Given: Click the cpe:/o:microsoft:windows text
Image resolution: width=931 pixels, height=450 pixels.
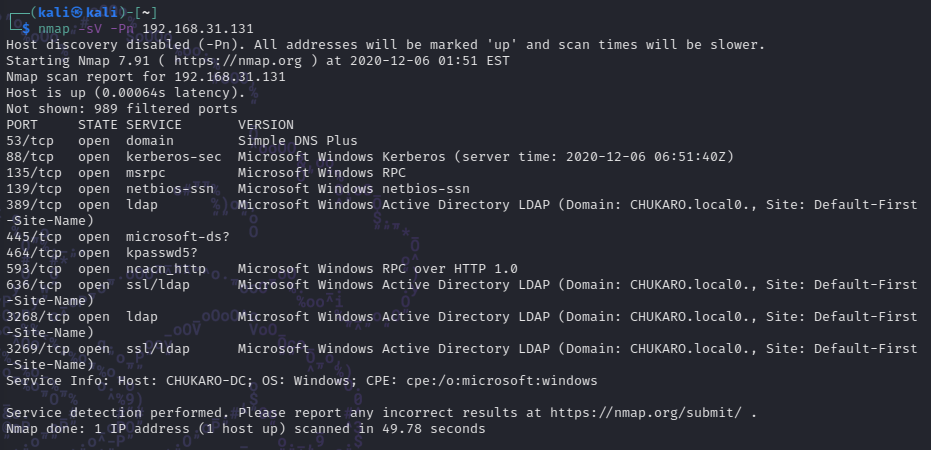Looking at the screenshot, I should point(502,381).
